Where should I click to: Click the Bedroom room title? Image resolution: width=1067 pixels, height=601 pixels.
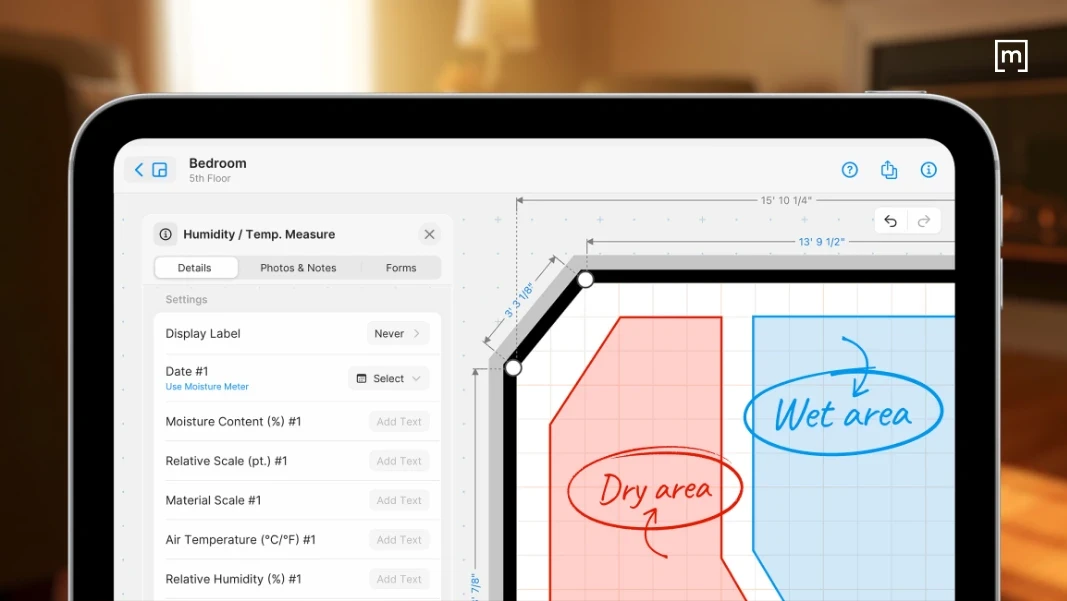[218, 163]
